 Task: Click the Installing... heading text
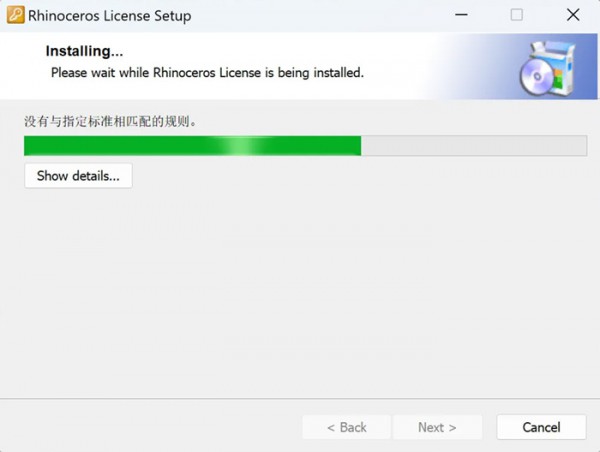[84, 51]
